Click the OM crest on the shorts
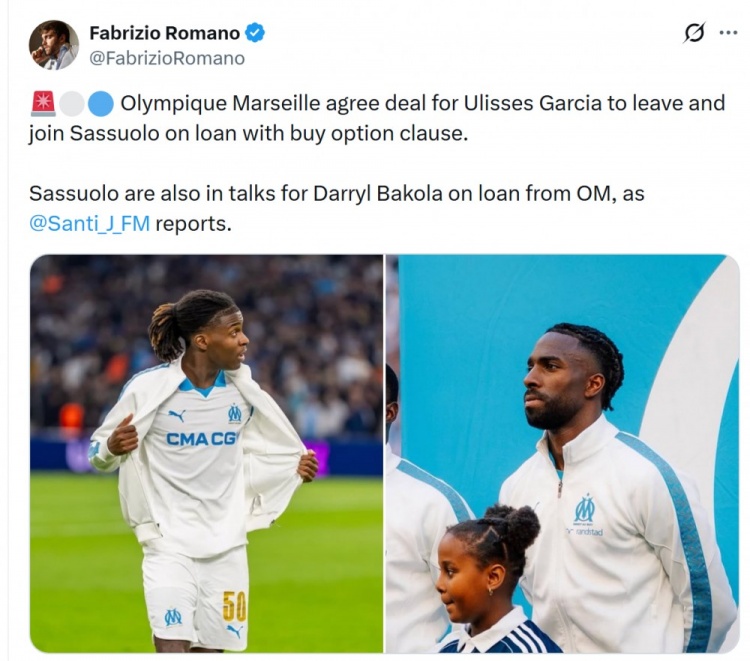 173,617
